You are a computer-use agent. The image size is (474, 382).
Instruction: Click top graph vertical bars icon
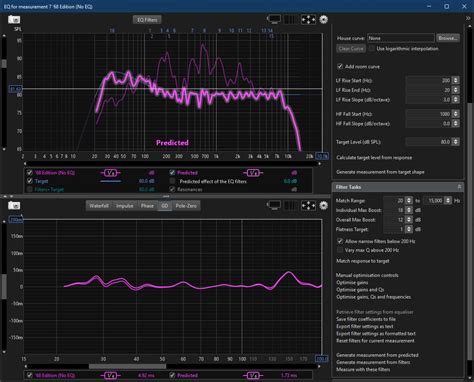pyautogui.click(x=291, y=20)
